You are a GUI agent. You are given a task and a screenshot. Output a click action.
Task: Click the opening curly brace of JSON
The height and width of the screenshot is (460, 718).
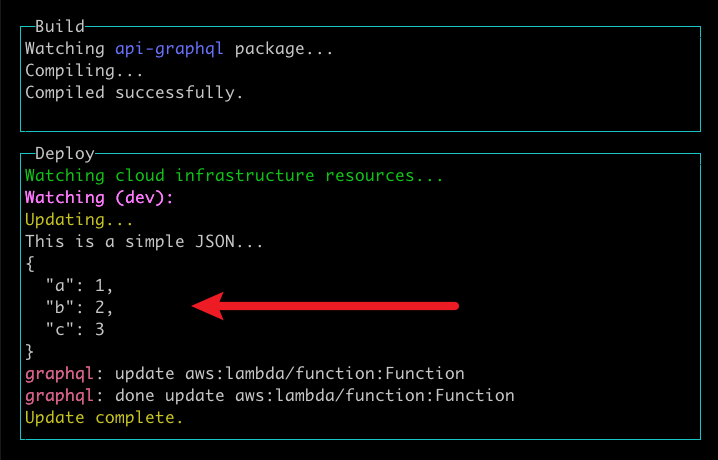(x=30, y=263)
